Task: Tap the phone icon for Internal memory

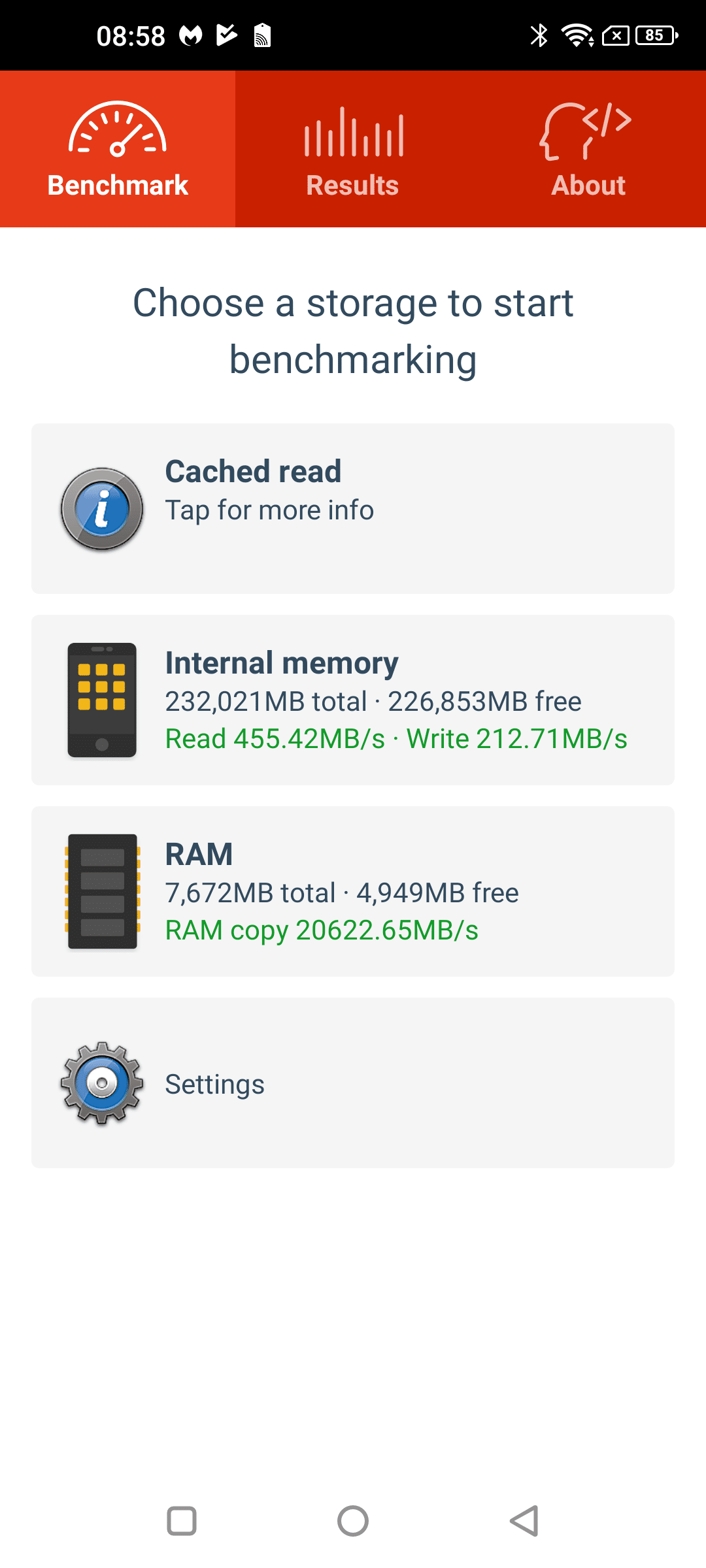Action: pos(102,700)
